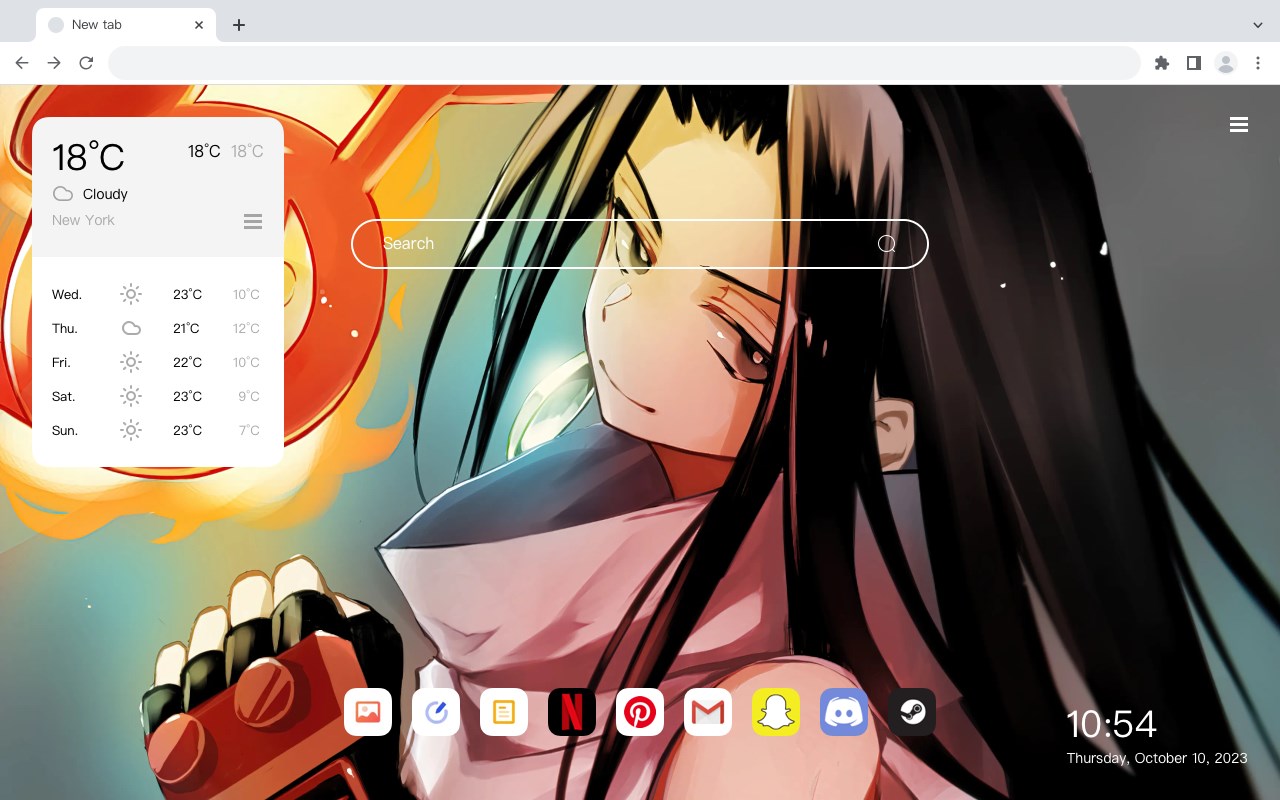Select the New tab tab
This screenshot has width=1280, height=800.
126,25
